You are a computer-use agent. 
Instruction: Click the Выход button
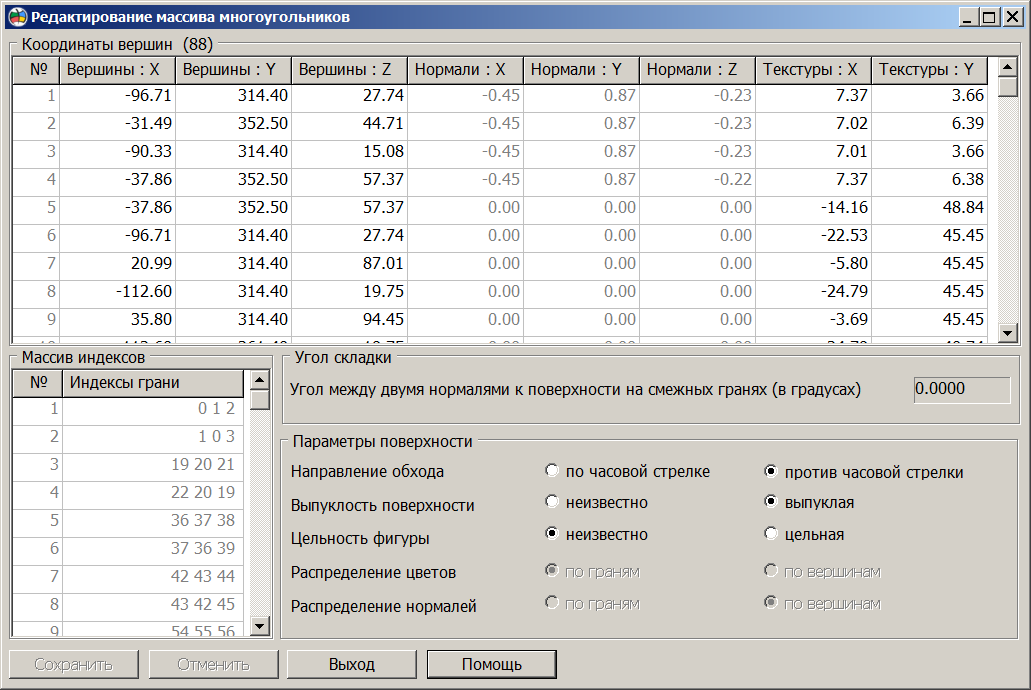pyautogui.click(x=350, y=663)
